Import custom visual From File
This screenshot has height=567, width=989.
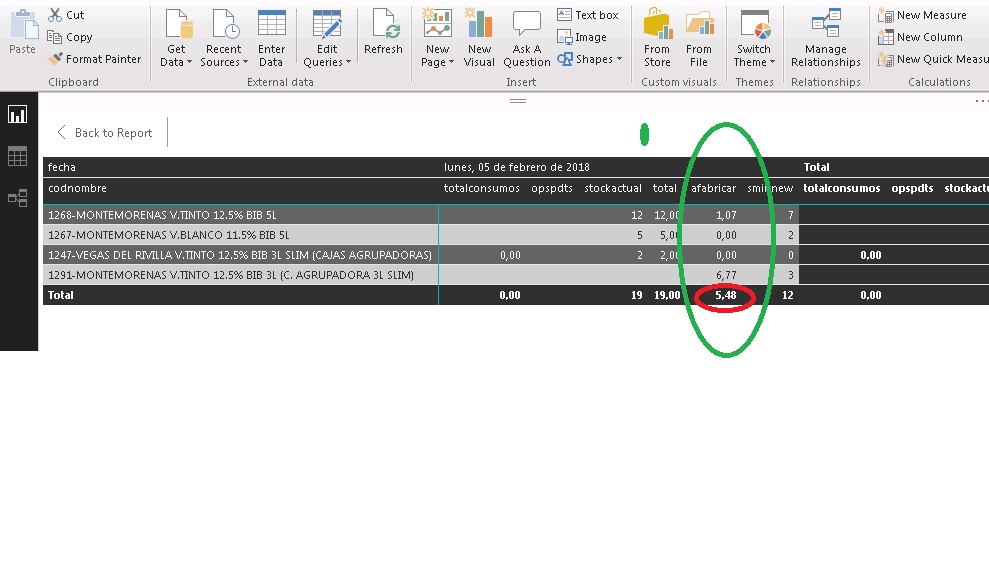pos(699,38)
